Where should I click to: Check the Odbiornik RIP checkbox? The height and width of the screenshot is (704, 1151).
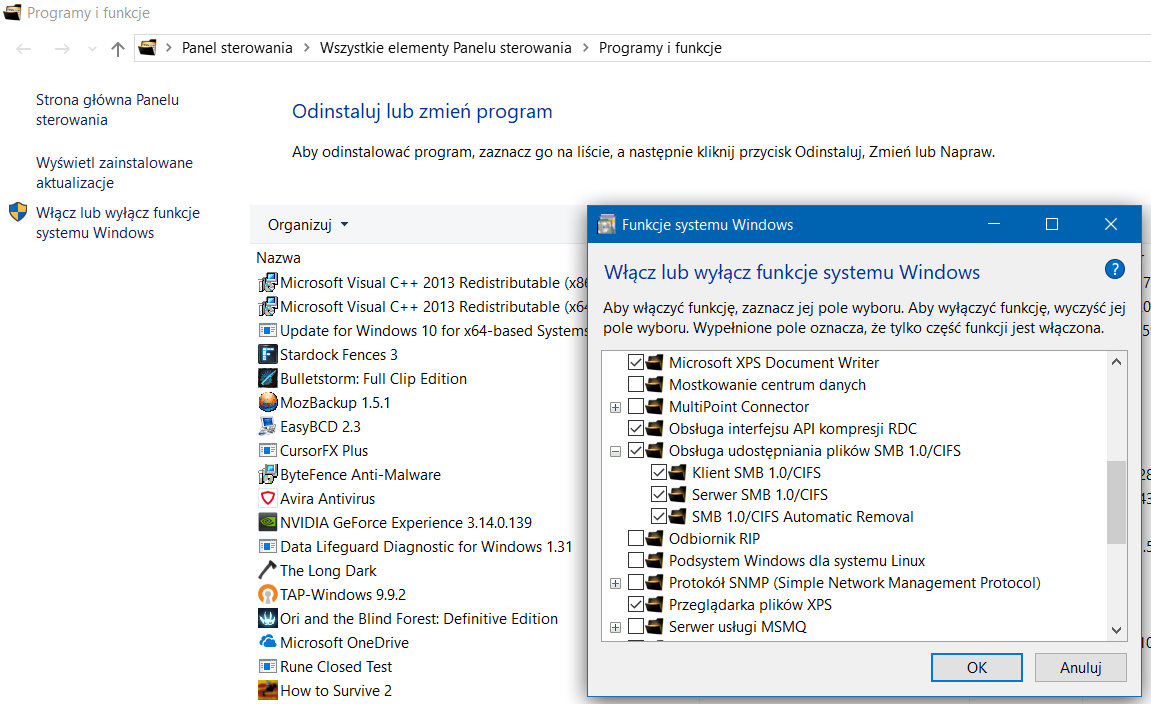pos(636,539)
